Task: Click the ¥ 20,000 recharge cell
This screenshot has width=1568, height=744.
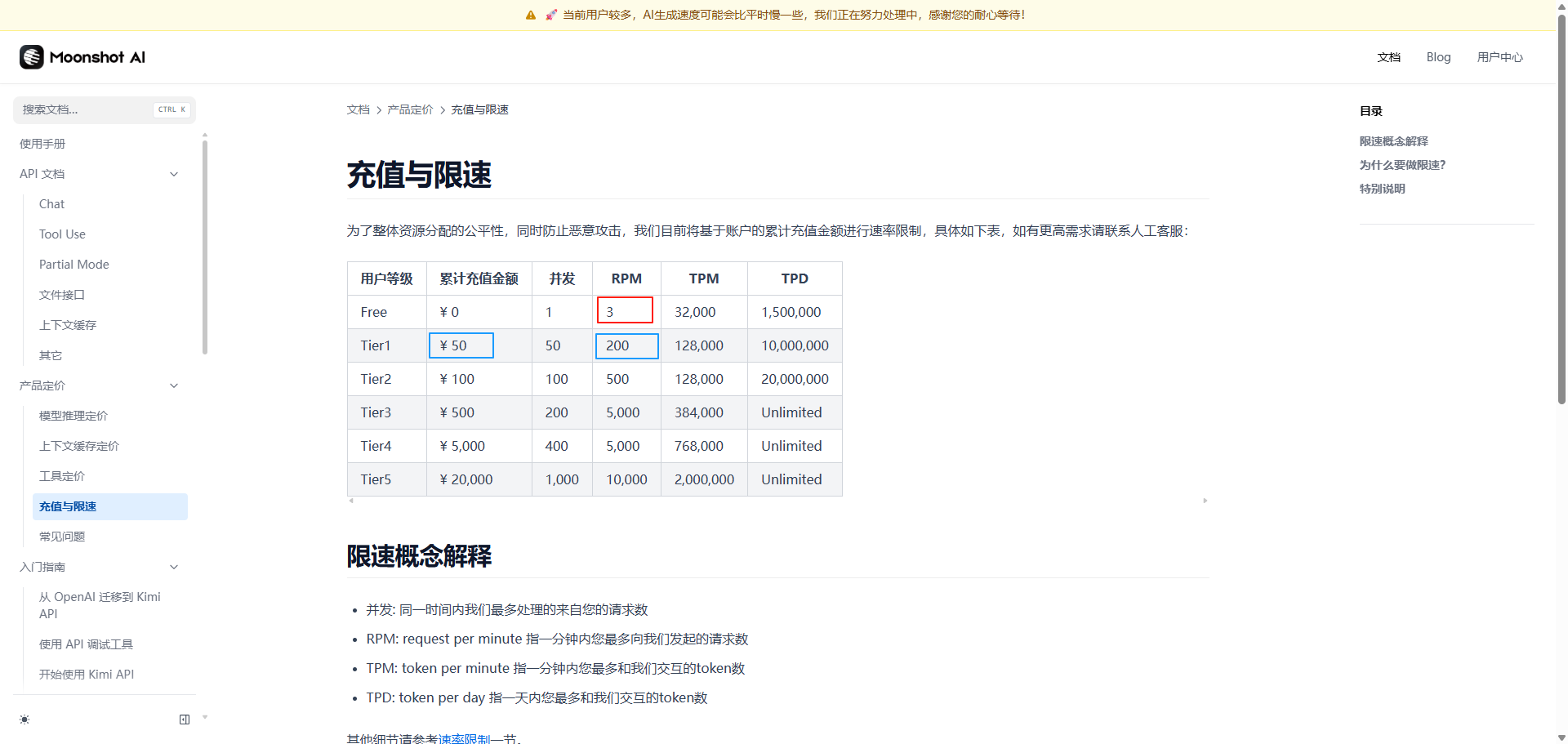Action: coord(466,479)
